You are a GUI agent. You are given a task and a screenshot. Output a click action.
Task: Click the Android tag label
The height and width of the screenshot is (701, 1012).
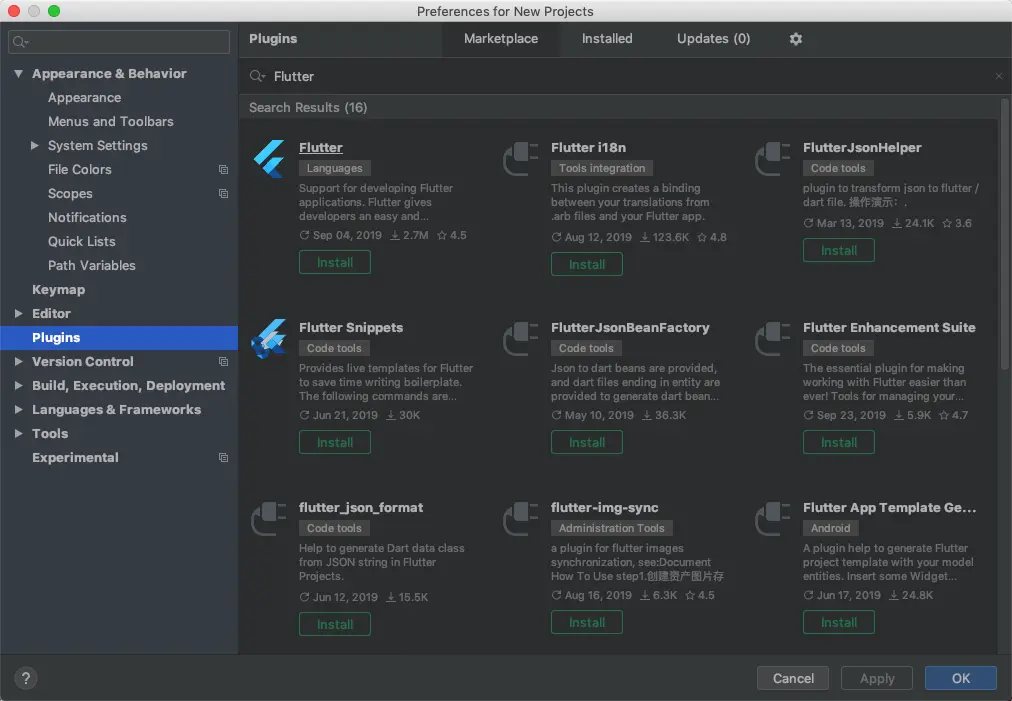click(830, 528)
